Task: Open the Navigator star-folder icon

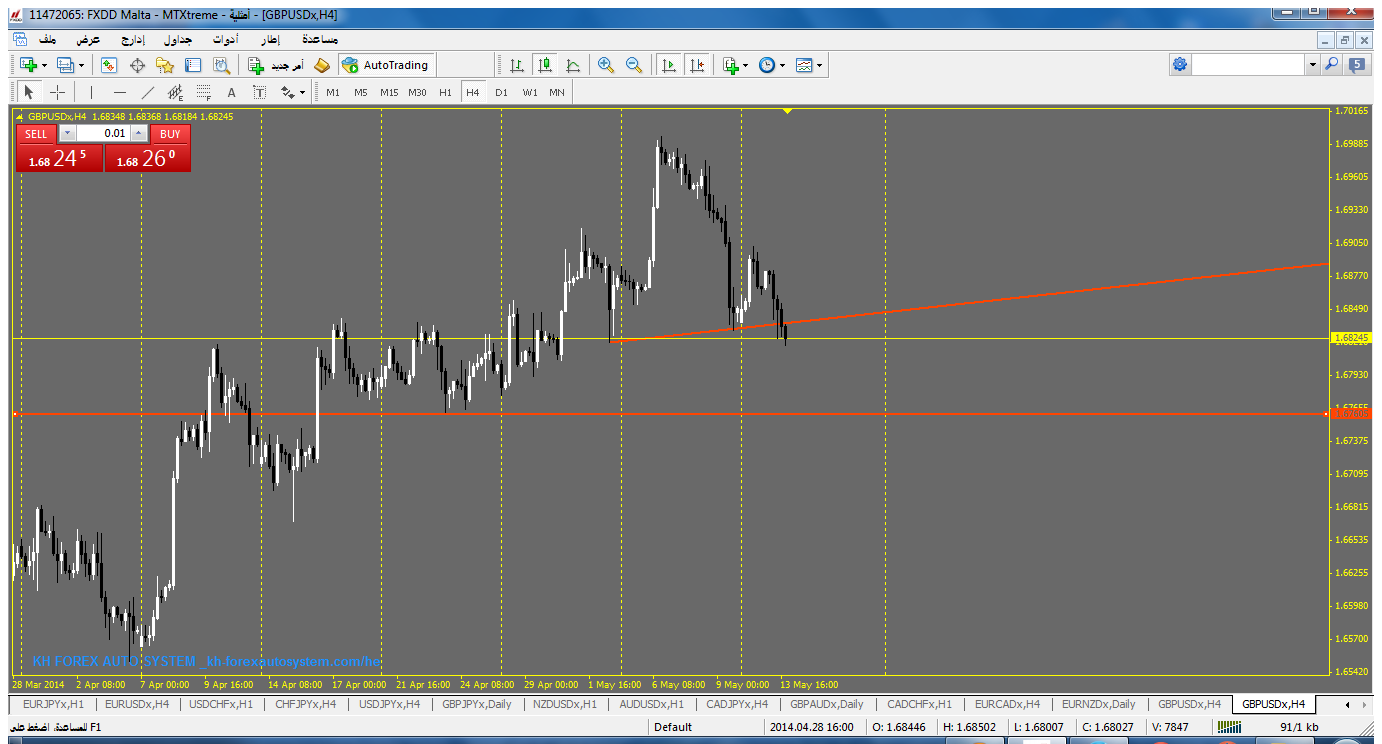Action: (x=165, y=65)
